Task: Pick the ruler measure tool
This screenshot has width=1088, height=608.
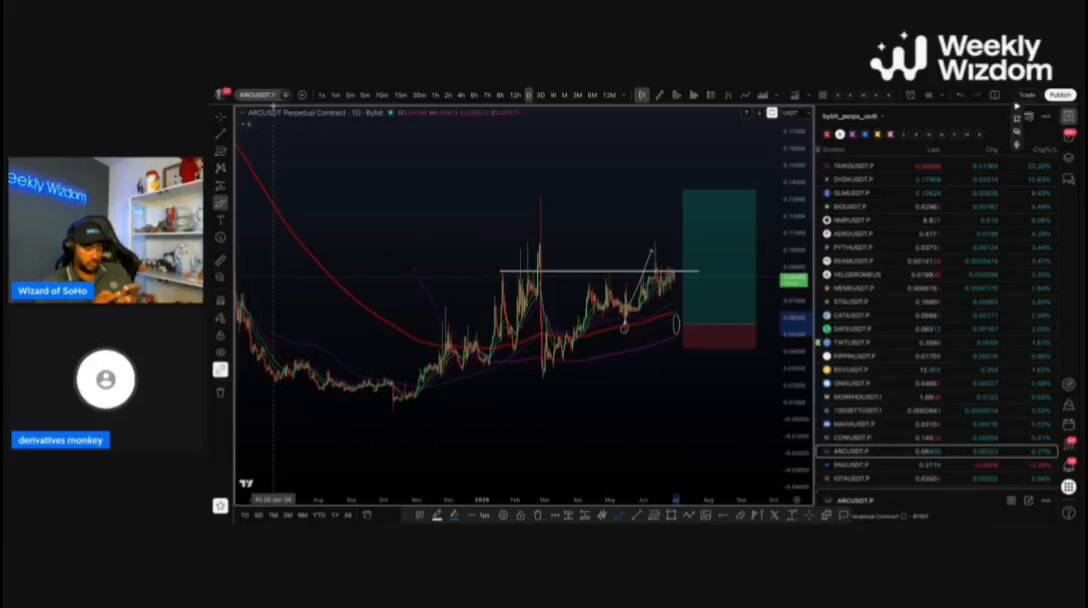Action: (221, 260)
